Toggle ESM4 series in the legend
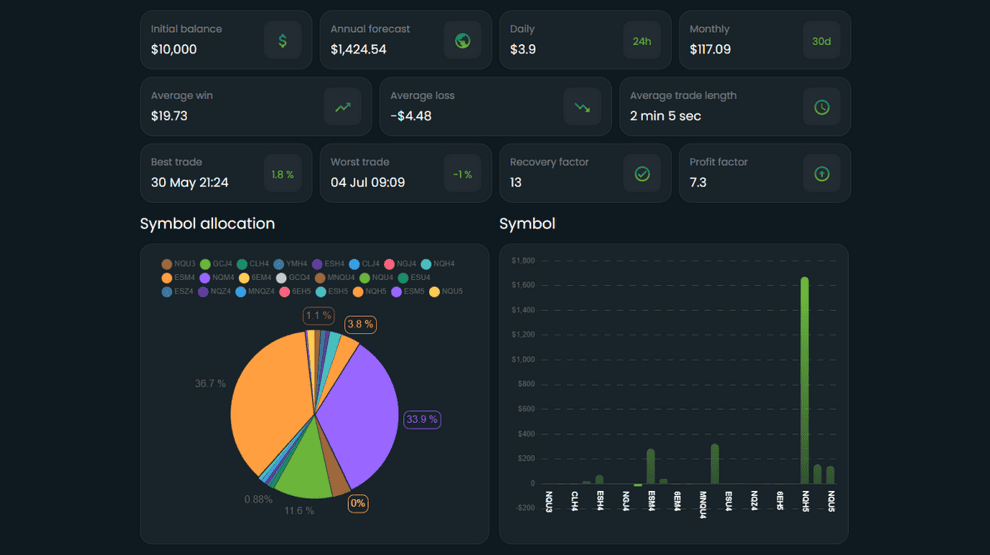This screenshot has height=555, width=990. (179, 278)
